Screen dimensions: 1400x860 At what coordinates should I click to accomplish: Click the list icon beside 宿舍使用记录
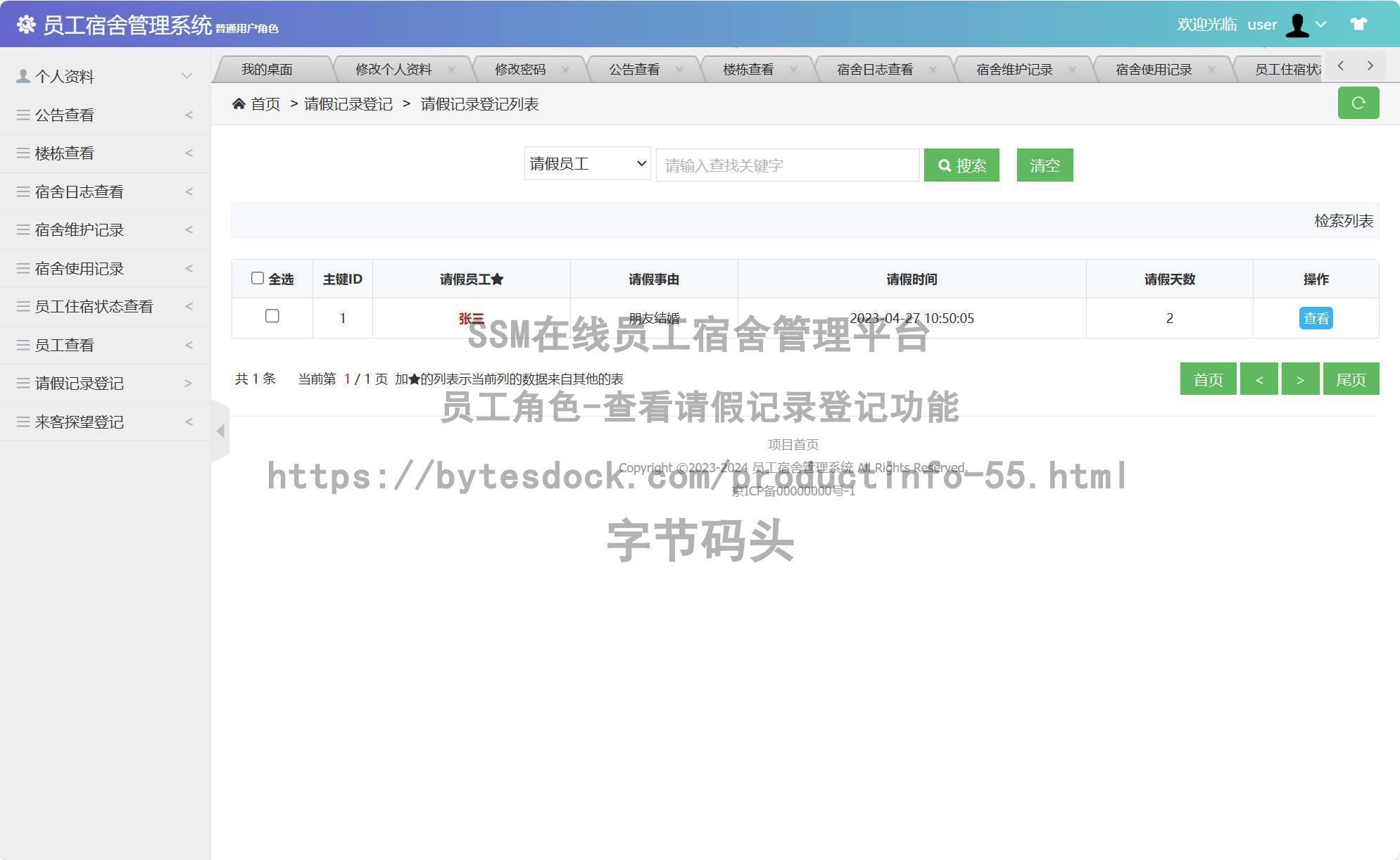[x=23, y=268]
